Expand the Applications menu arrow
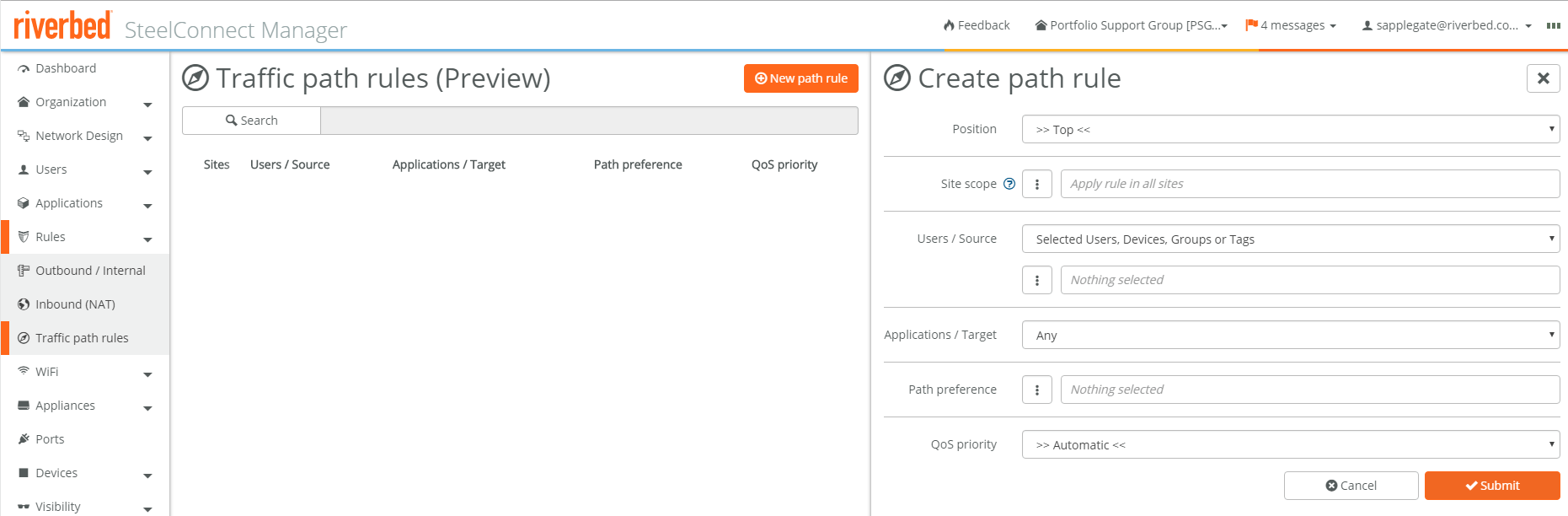Screen dimensions: 1568x516 click(x=148, y=207)
